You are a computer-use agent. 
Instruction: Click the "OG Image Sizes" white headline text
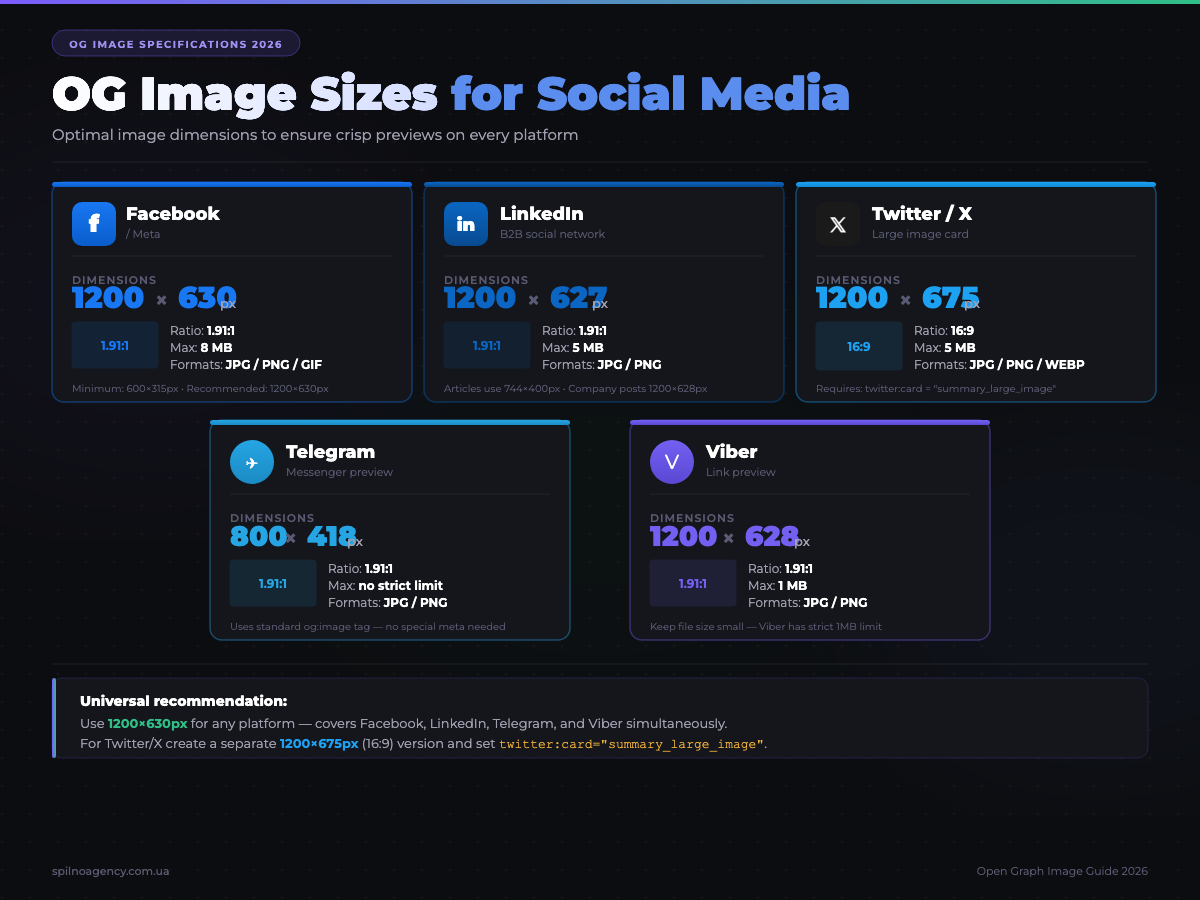245,95
